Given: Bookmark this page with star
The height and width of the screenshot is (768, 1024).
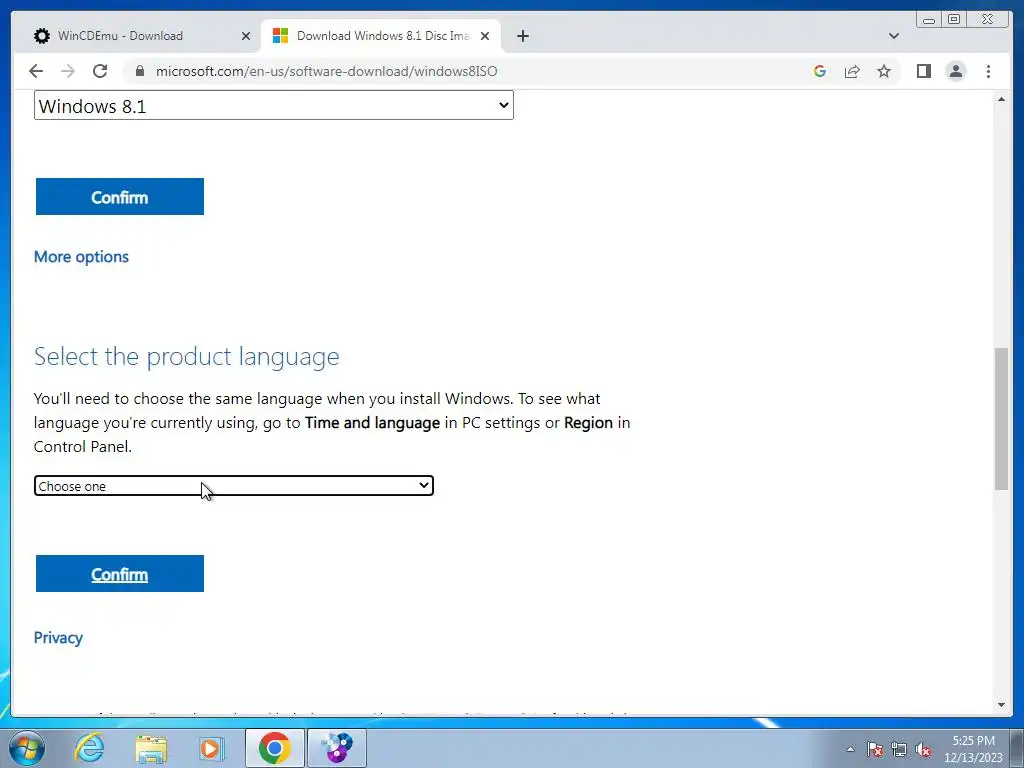Looking at the screenshot, I should [884, 71].
